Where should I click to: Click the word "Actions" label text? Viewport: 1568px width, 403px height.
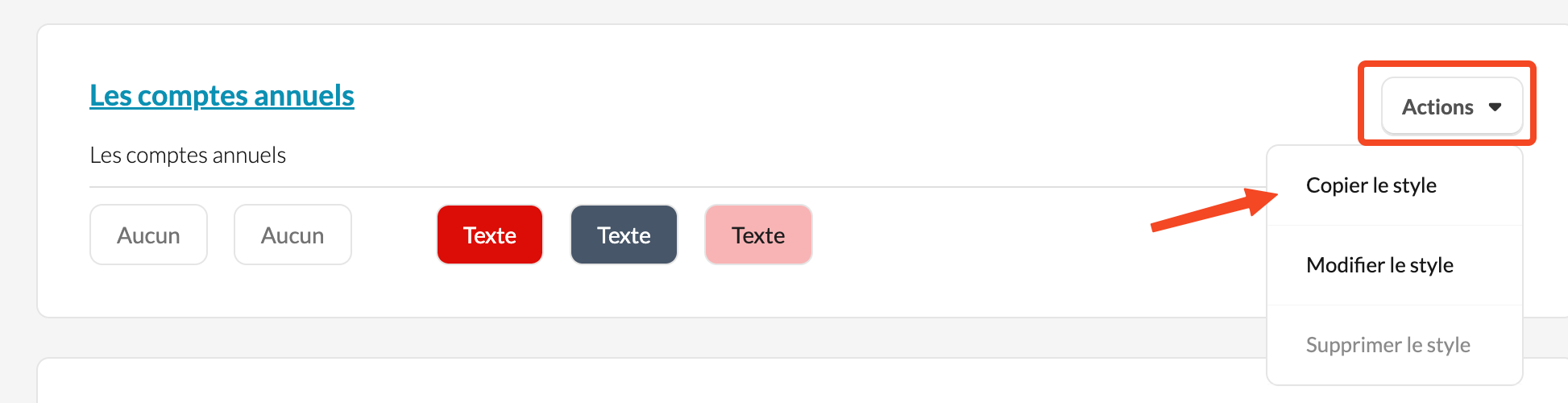1437,107
